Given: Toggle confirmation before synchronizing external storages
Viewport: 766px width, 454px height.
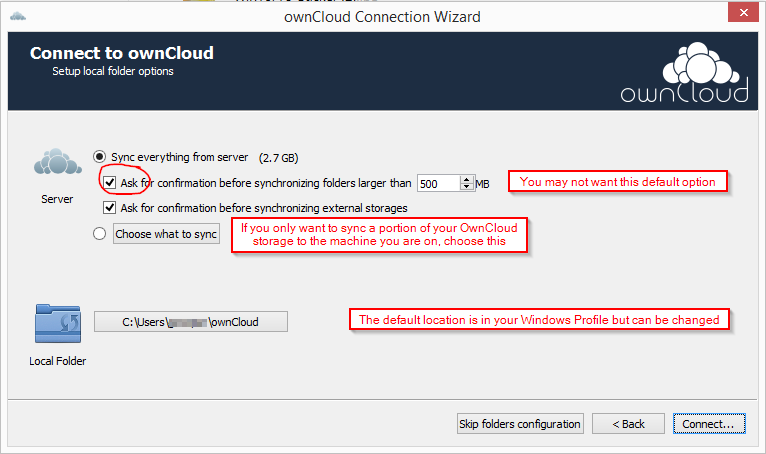Looking at the screenshot, I should coord(109,208).
